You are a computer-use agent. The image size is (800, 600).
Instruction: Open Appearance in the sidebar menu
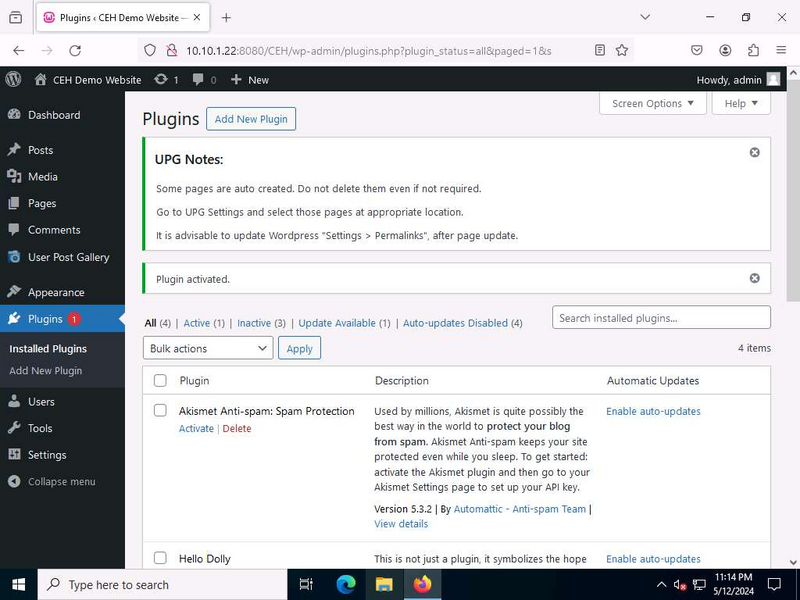[x=56, y=292]
